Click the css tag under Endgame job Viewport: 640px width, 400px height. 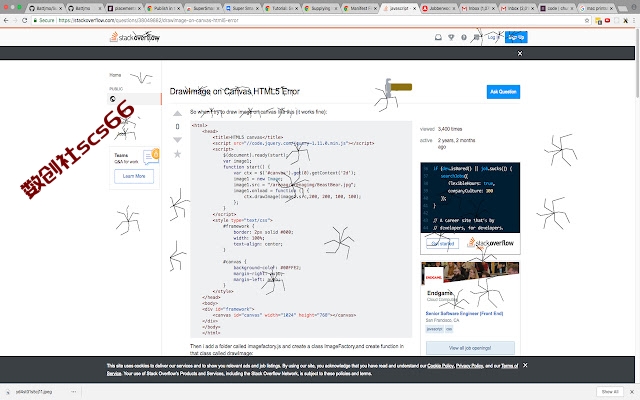click(449, 329)
